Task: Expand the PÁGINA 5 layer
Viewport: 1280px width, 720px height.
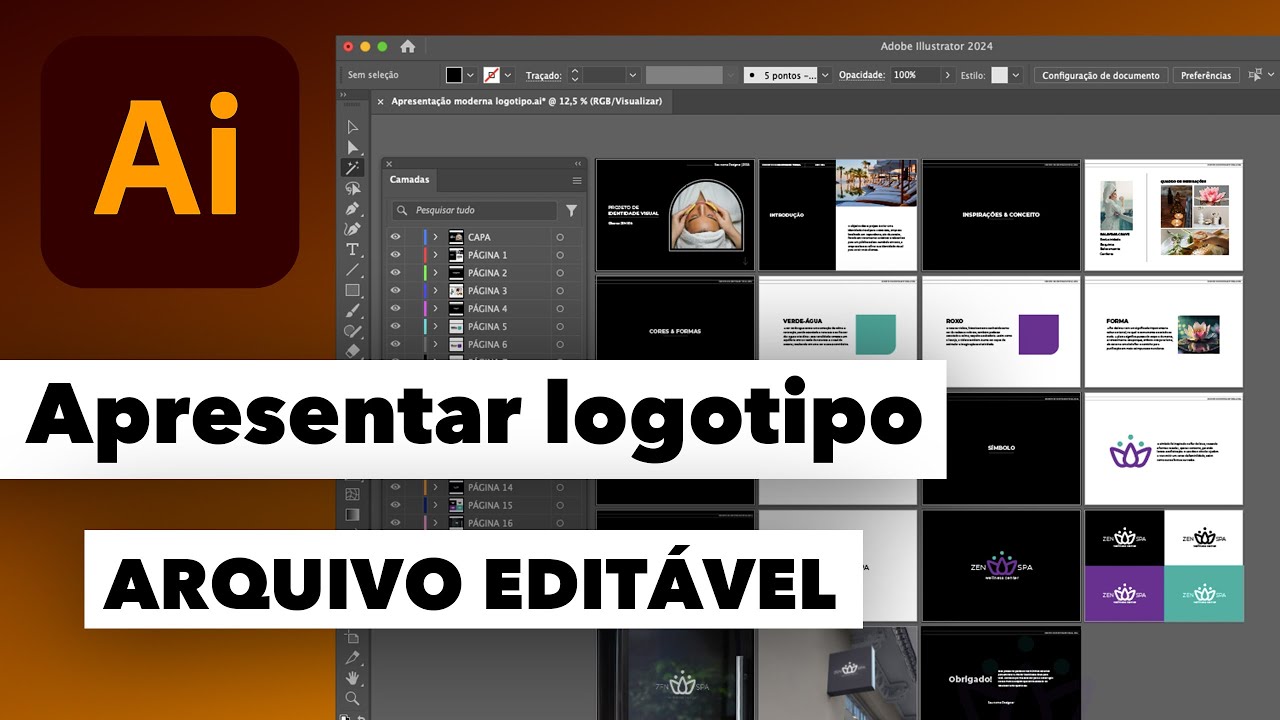Action: [435, 326]
